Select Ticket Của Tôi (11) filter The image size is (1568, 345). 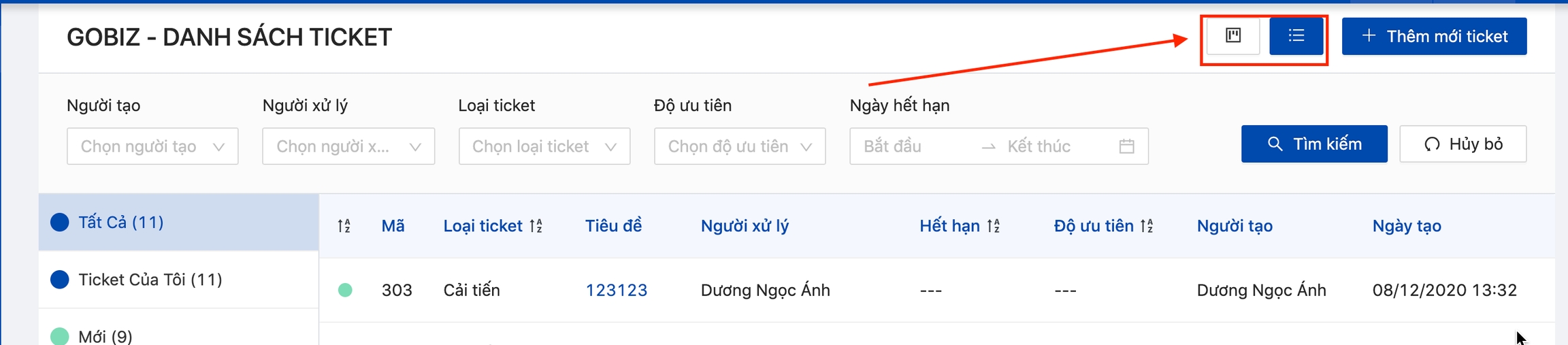[x=178, y=280]
